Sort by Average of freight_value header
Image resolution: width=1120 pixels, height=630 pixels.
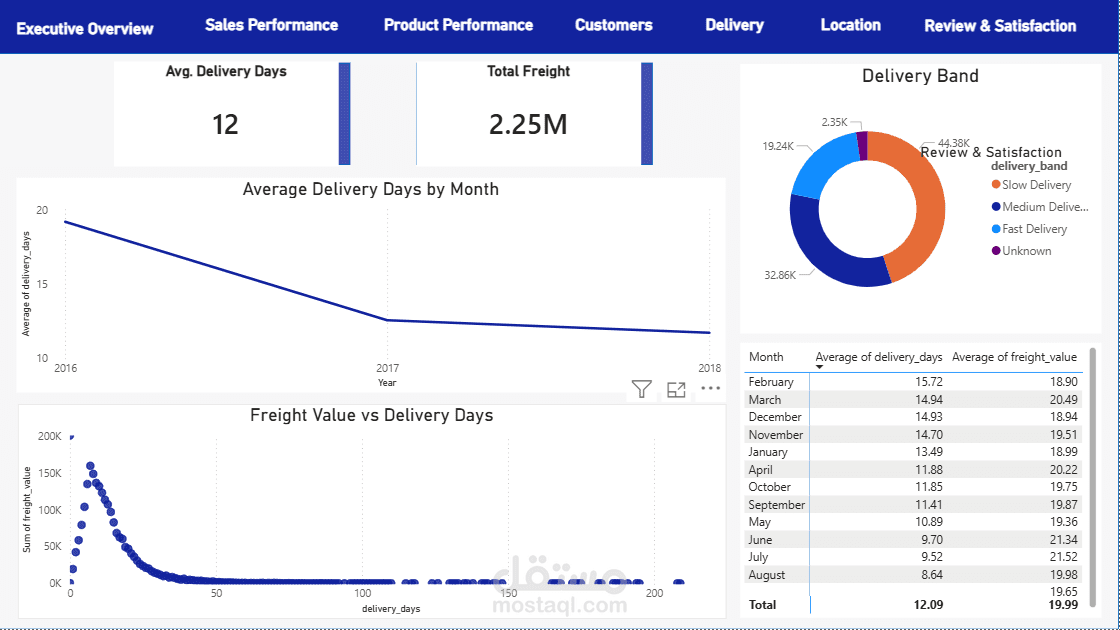(x=1014, y=357)
